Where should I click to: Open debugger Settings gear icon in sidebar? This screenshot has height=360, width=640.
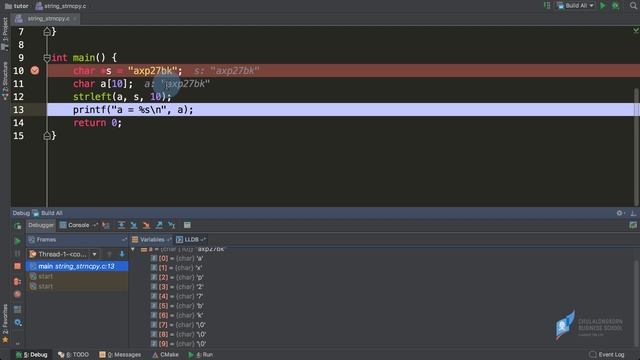18,322
